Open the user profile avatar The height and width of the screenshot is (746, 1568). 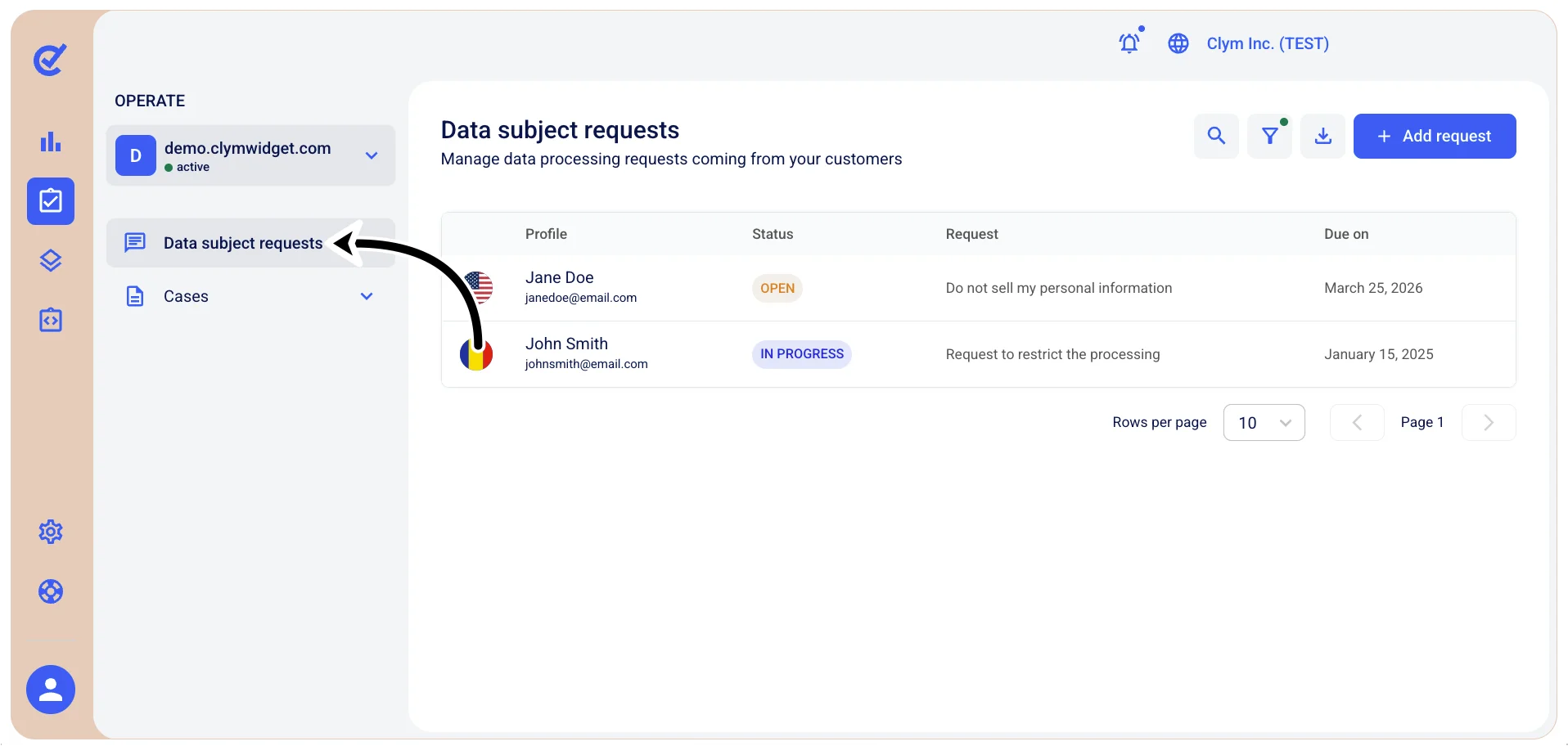click(x=51, y=690)
